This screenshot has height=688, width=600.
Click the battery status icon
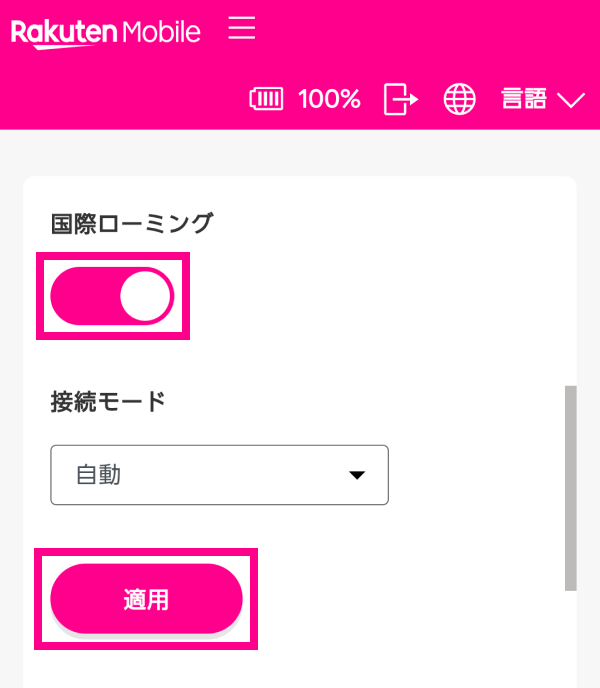[x=266, y=99]
